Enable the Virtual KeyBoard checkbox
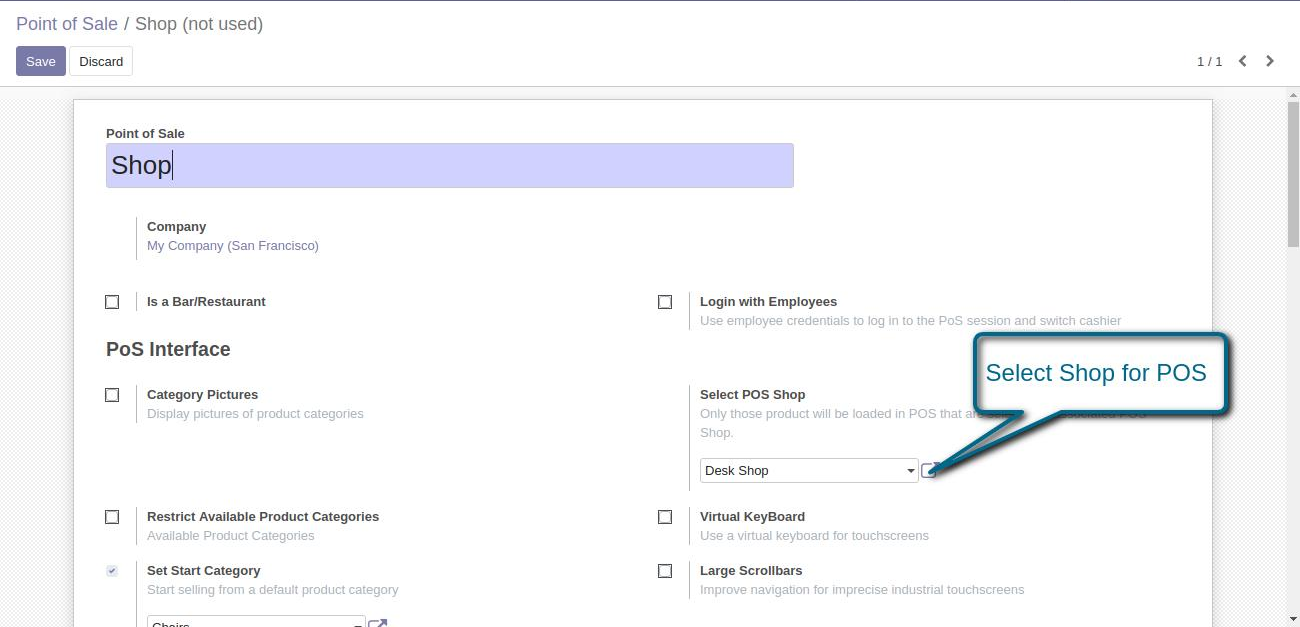The height and width of the screenshot is (627, 1300). click(x=665, y=517)
